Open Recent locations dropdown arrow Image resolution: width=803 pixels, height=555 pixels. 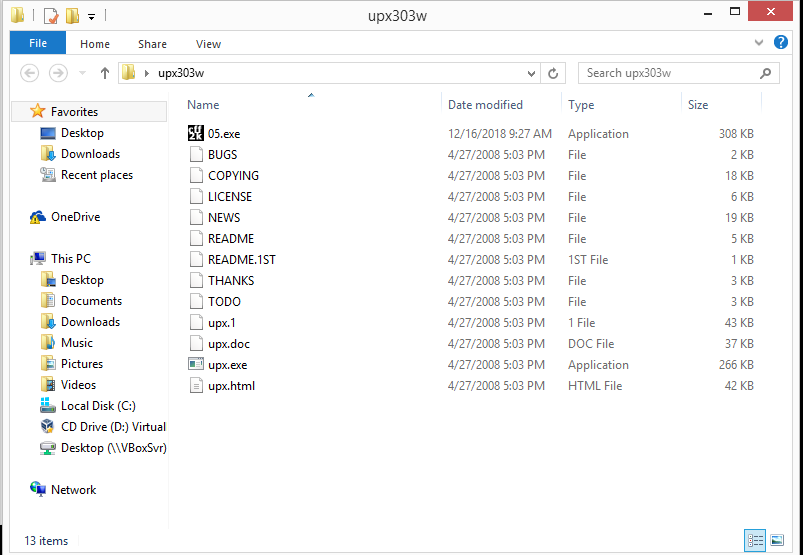tap(82, 73)
